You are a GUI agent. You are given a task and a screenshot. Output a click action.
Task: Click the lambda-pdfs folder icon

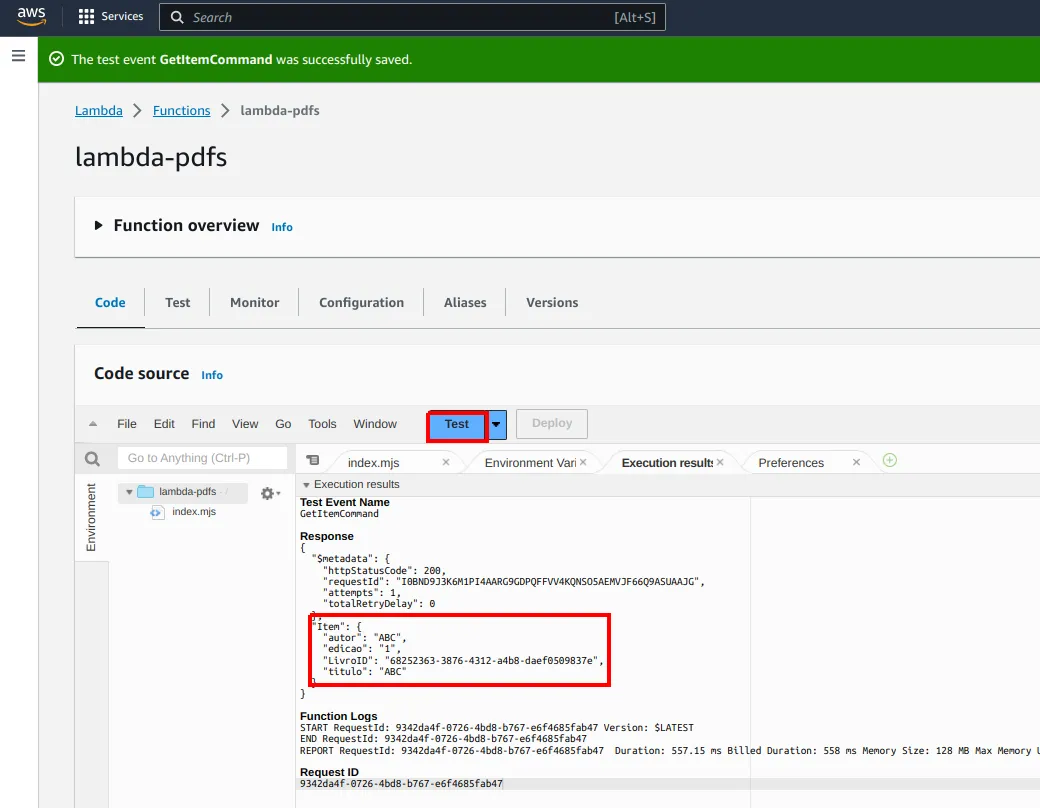point(145,492)
